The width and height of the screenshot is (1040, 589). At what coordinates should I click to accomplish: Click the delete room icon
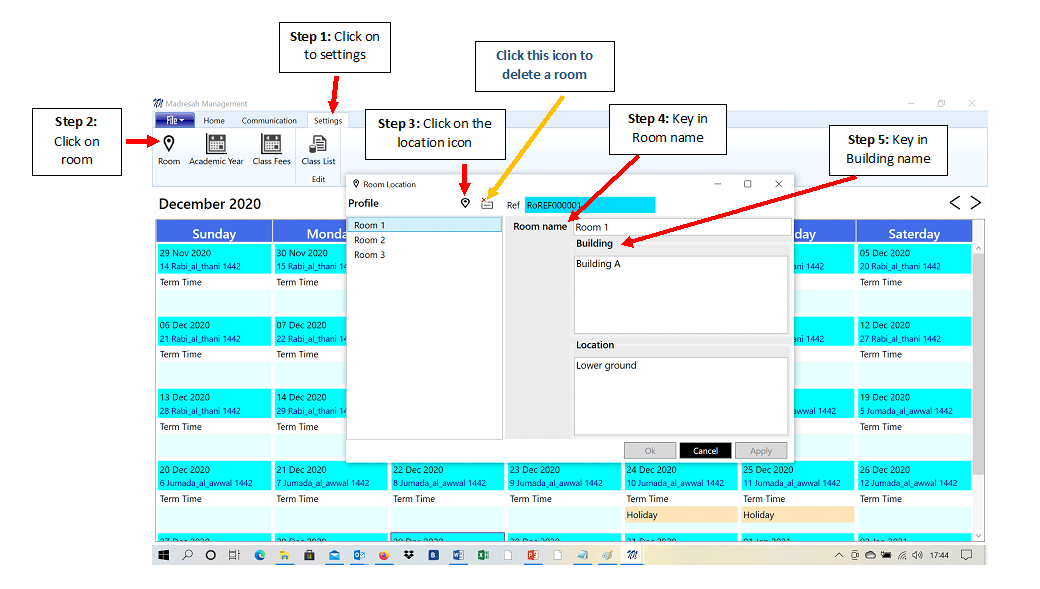[487, 204]
